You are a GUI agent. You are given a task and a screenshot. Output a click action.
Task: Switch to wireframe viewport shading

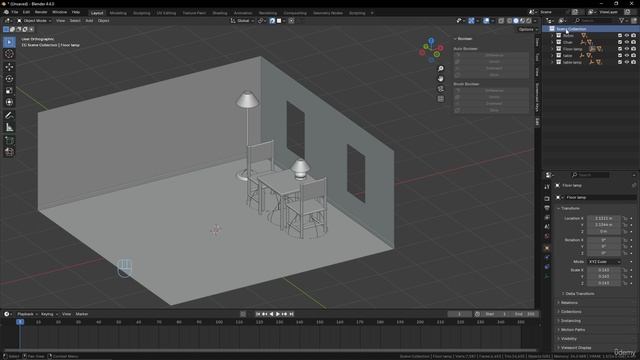(509, 21)
